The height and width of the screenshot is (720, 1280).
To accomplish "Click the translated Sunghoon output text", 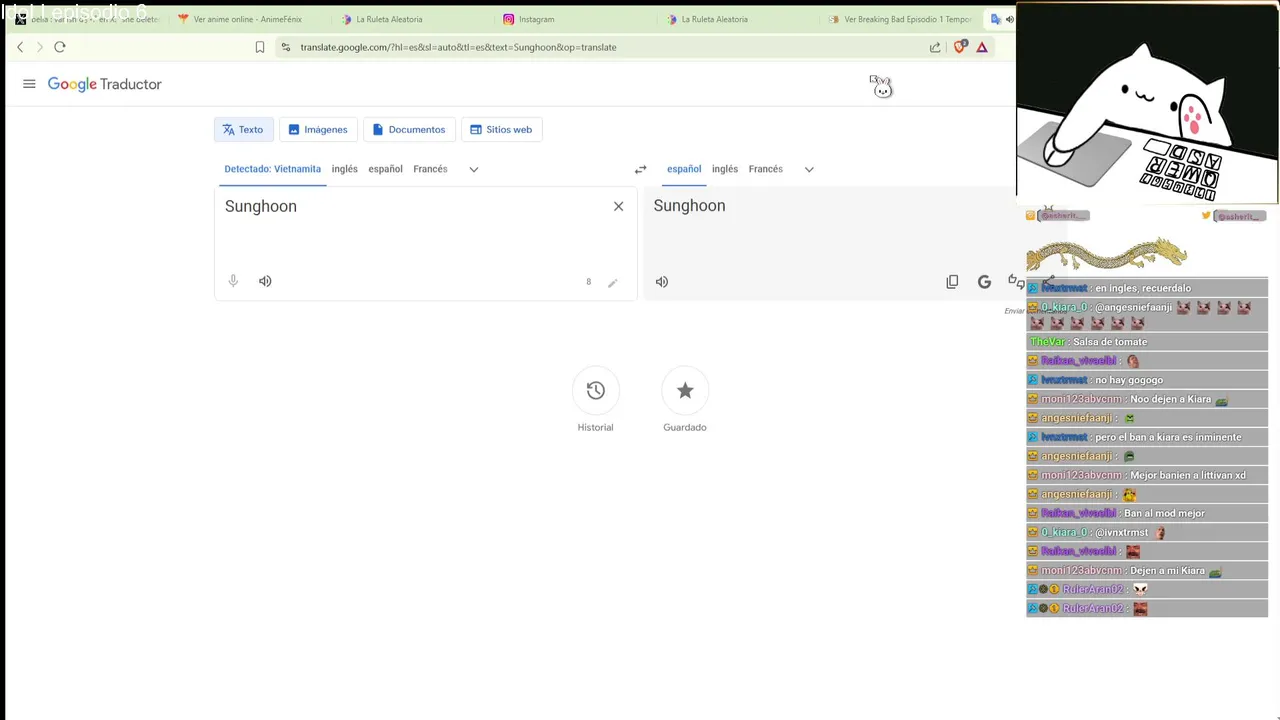I will click(690, 206).
